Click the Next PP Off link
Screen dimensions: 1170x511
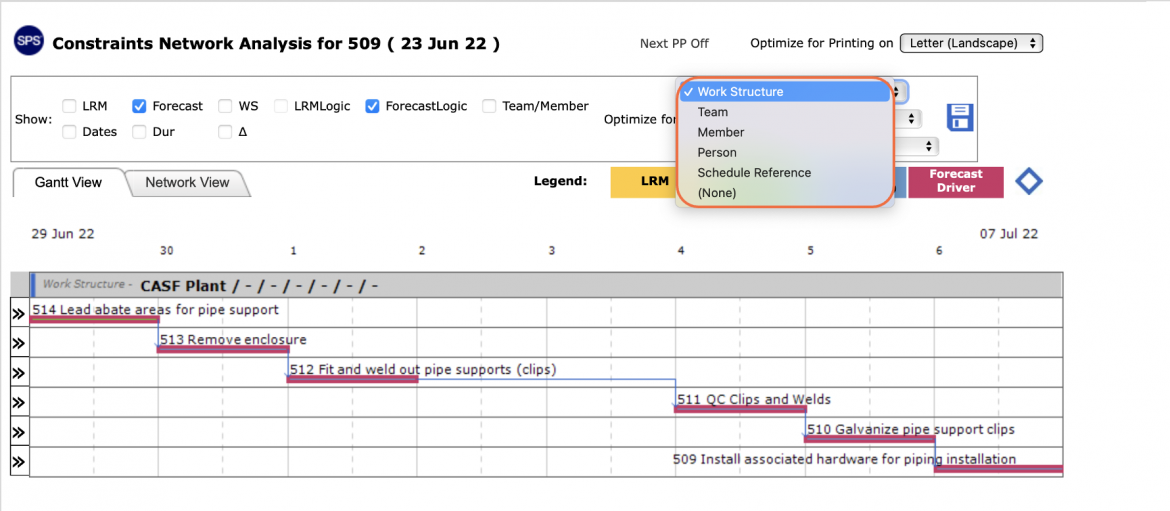tap(674, 43)
